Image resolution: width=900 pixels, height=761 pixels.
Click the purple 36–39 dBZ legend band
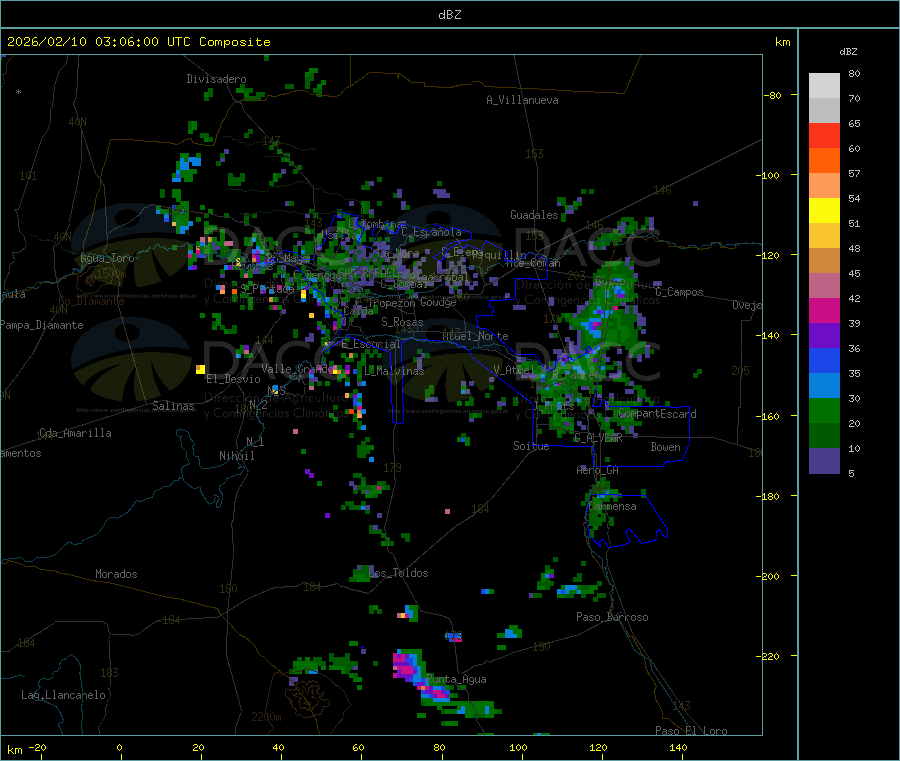coord(824,336)
